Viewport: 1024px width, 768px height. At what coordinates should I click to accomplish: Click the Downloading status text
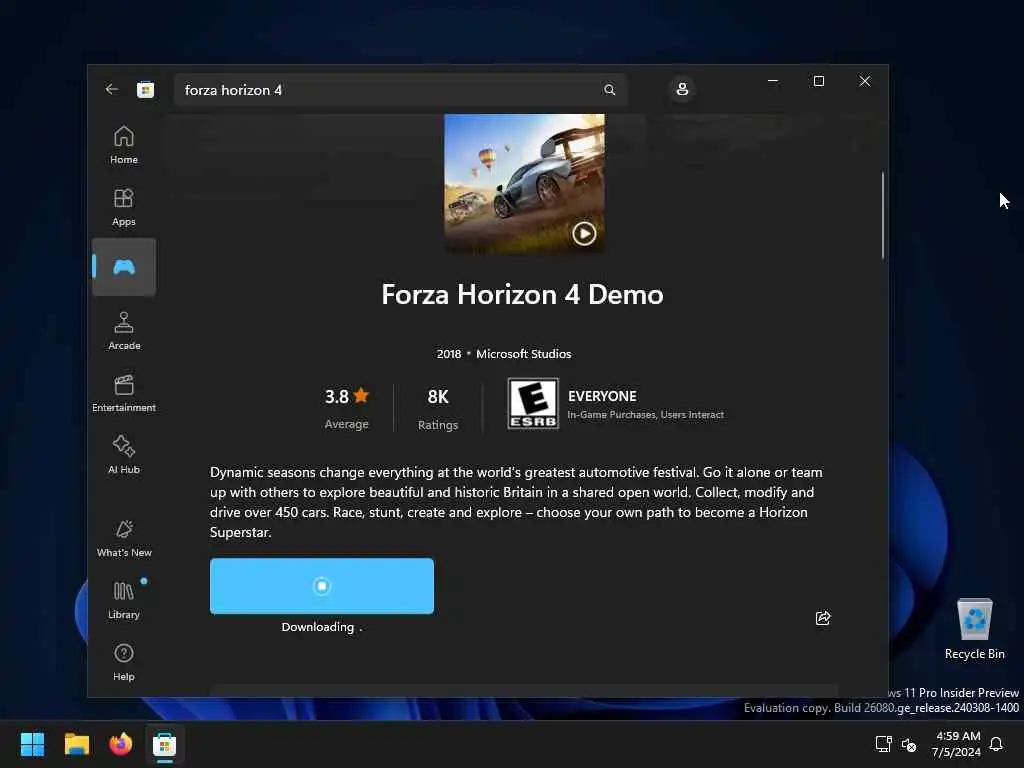[321, 627]
